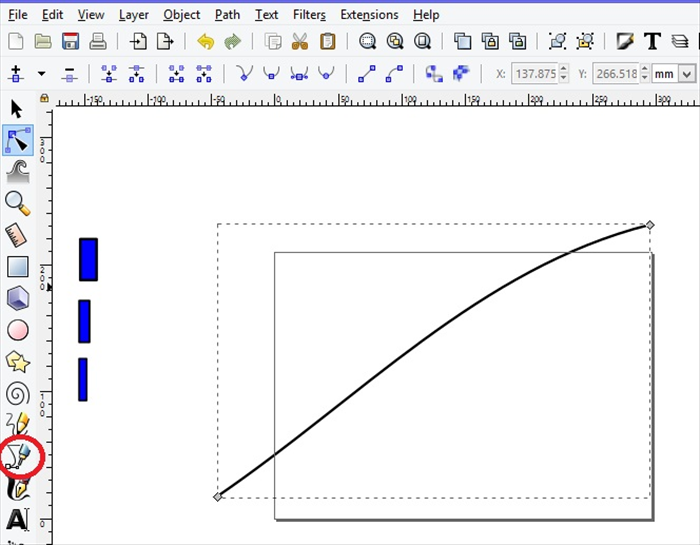Screen dimensions: 700x545
Task: Open the Path menu
Action: (x=227, y=15)
